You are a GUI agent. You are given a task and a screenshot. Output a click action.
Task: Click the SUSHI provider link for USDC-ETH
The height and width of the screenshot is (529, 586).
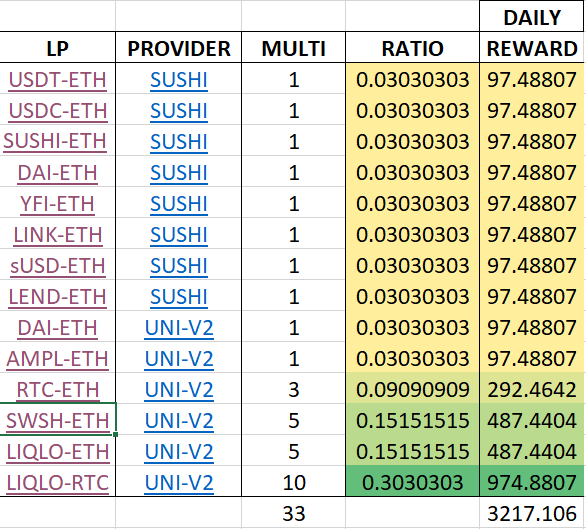(179, 111)
